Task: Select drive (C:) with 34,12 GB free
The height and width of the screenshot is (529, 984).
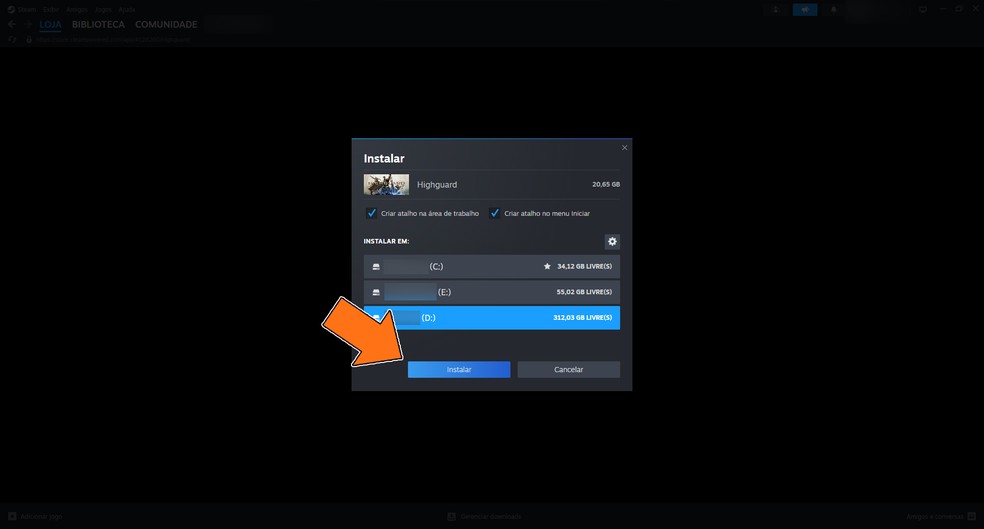Action: click(492, 267)
